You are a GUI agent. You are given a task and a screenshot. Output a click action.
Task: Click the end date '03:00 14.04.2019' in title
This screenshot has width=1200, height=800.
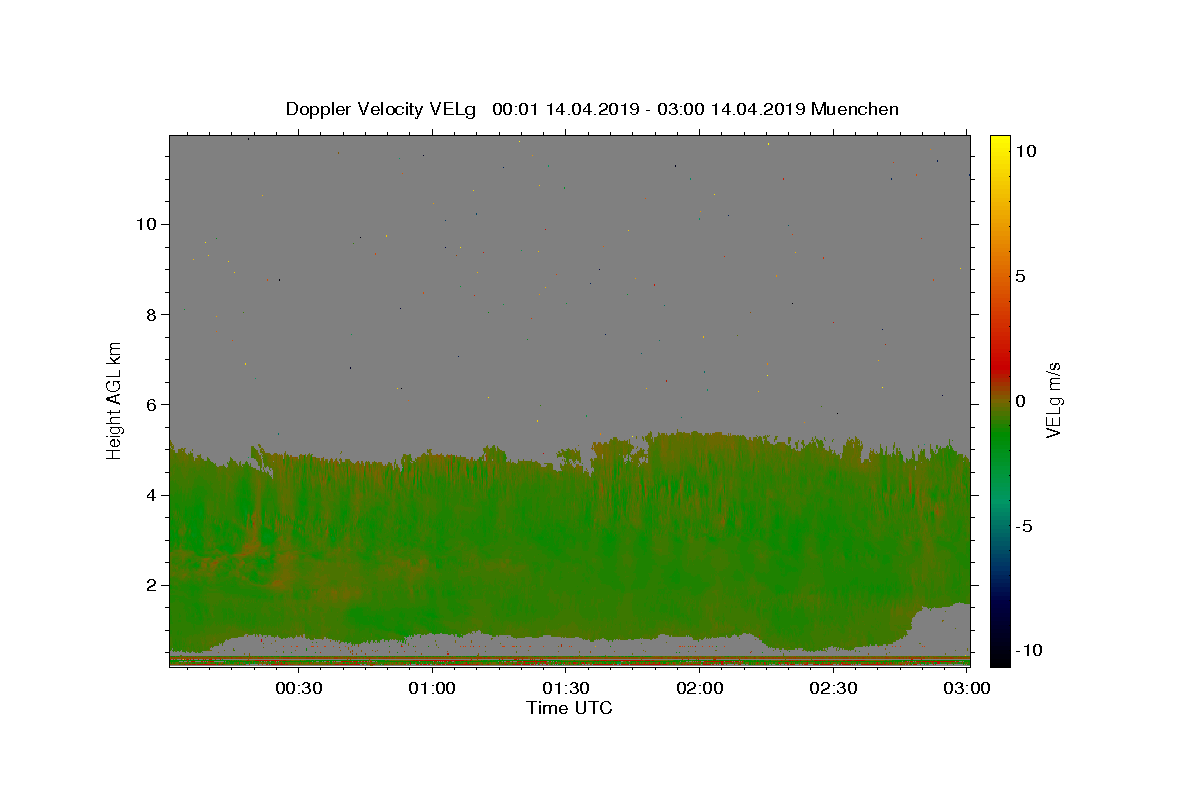(732, 109)
